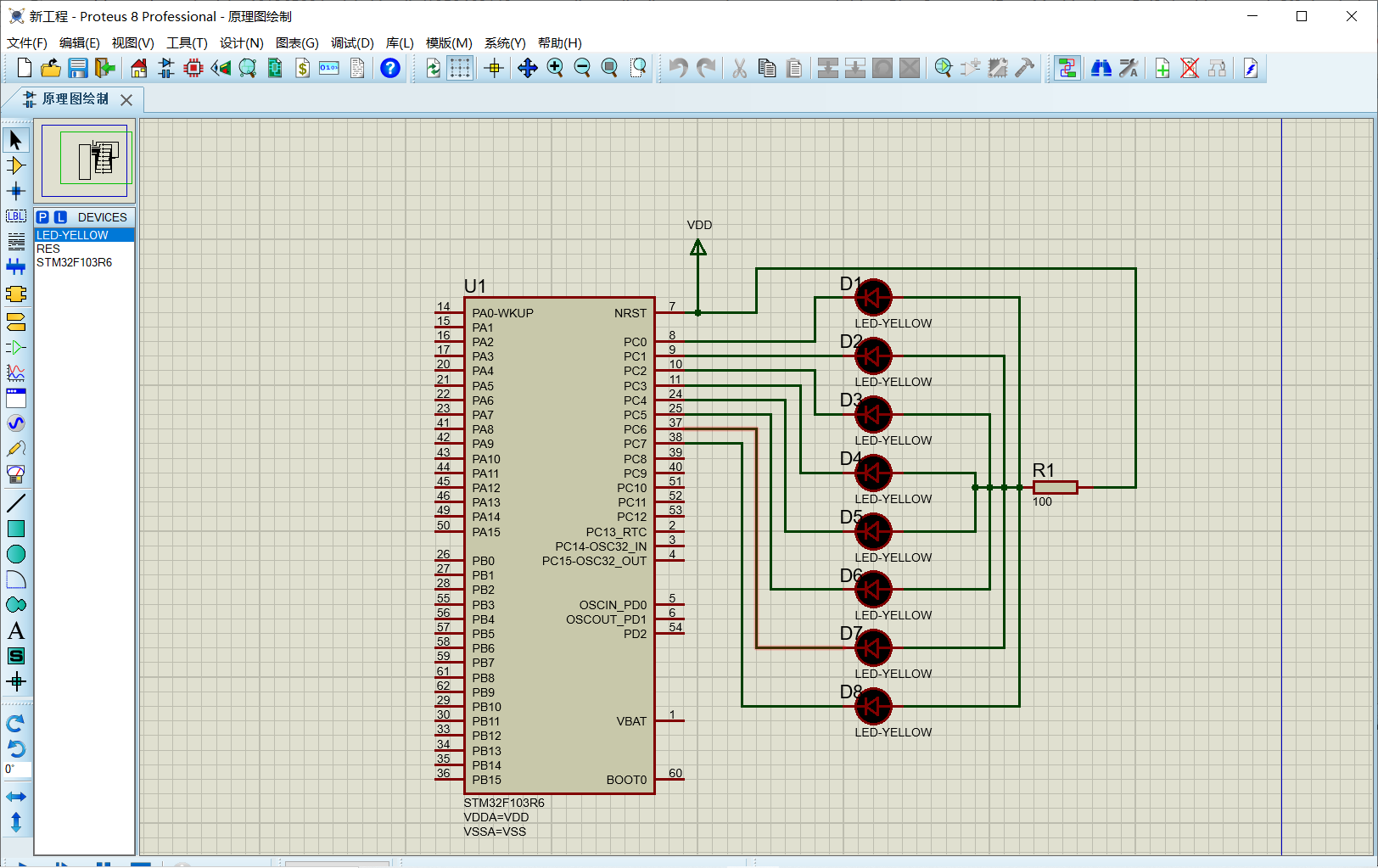Screen dimensions: 1378x868
Task: Go to the Home page icon
Action: 139,68
